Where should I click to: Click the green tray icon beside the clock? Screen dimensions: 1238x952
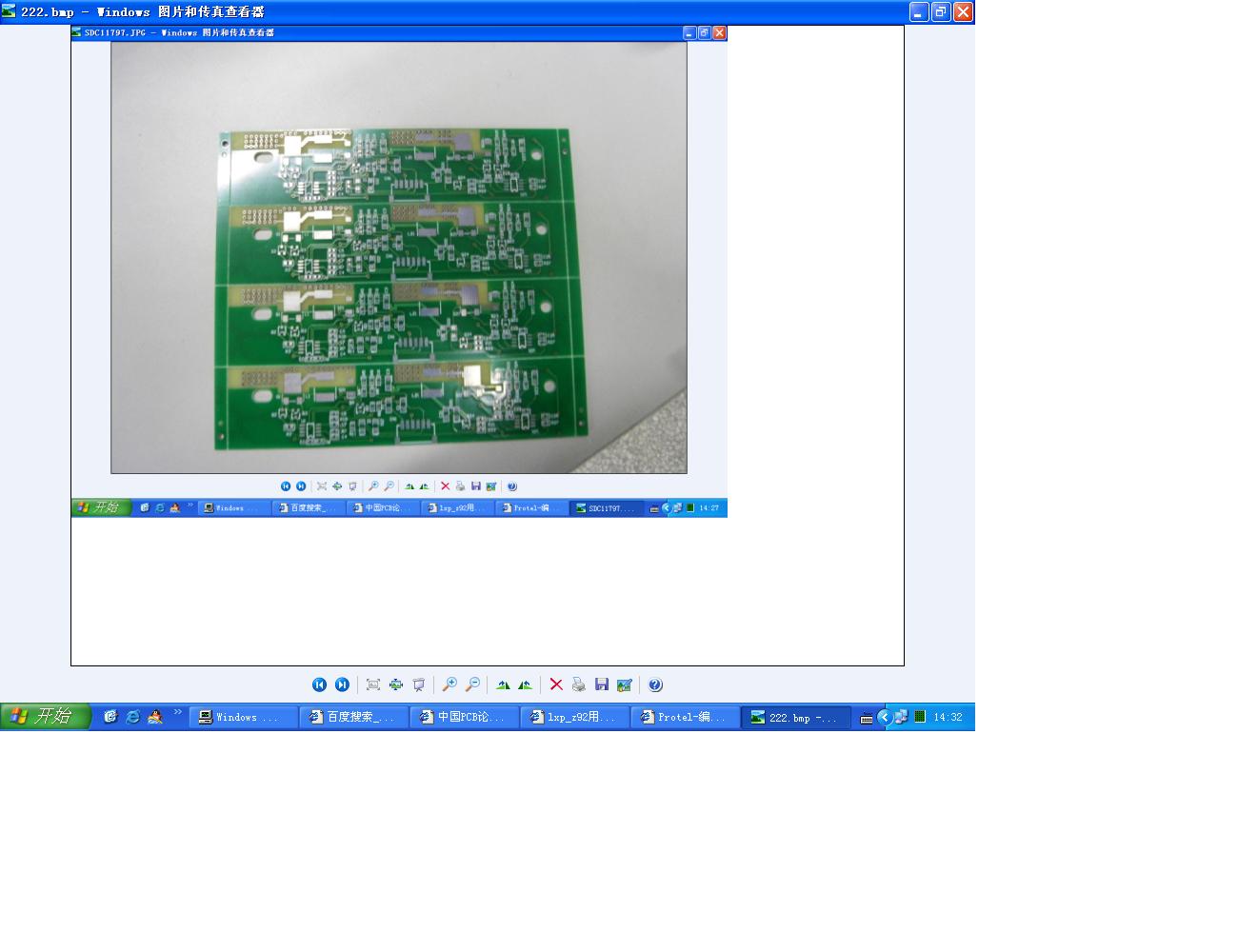(x=920, y=717)
